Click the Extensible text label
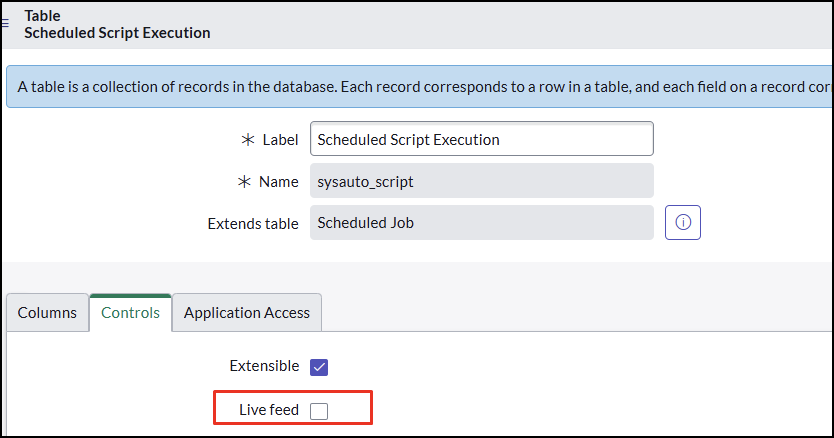Screen dimensions: 834x438 (264, 366)
